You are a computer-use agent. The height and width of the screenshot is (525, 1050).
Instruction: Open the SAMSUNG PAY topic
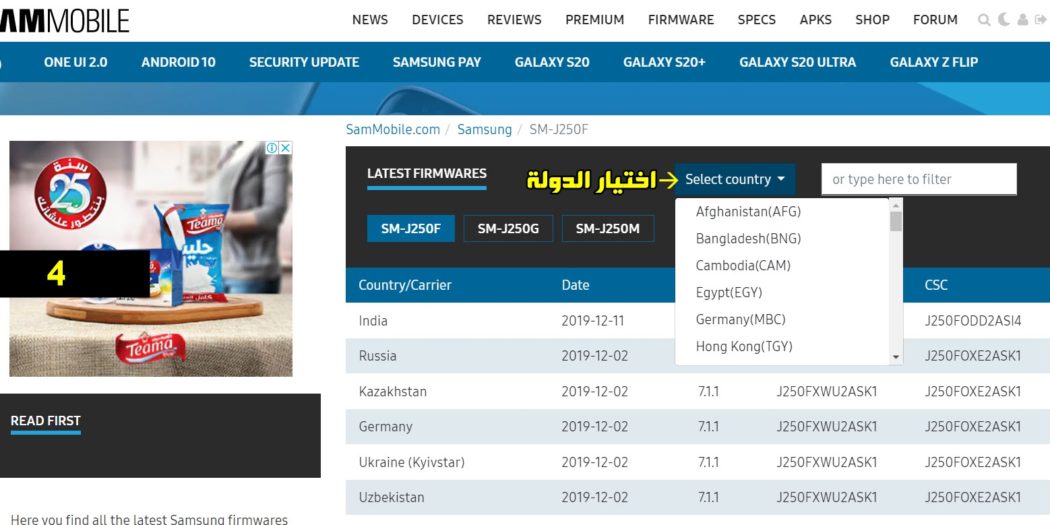437,62
